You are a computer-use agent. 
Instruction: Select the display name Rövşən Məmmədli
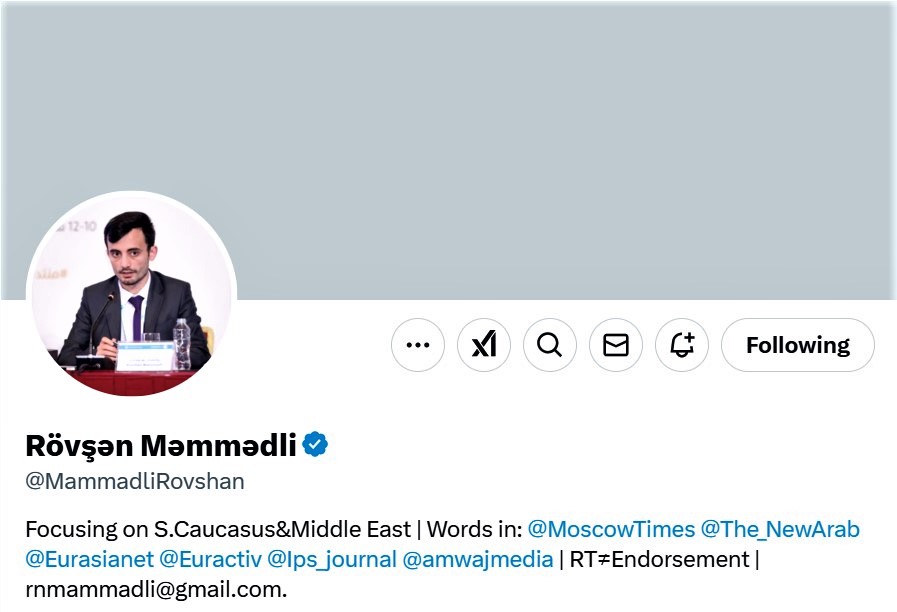pyautogui.click(x=161, y=446)
